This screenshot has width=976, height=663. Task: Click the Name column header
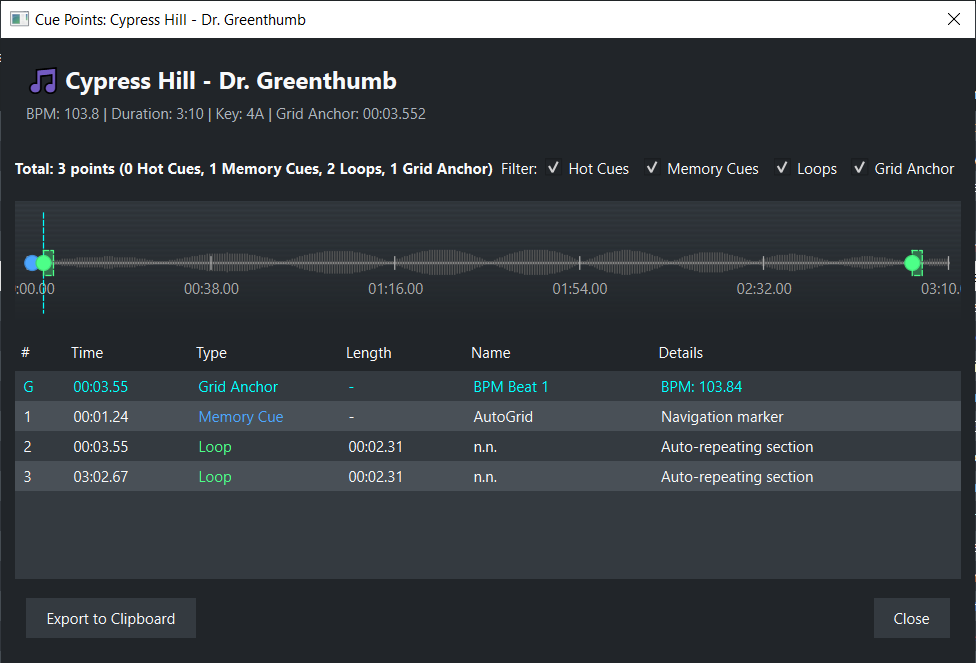(x=490, y=353)
